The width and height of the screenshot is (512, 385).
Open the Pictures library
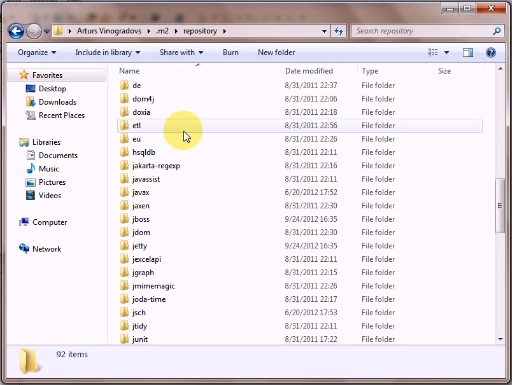tap(52, 182)
